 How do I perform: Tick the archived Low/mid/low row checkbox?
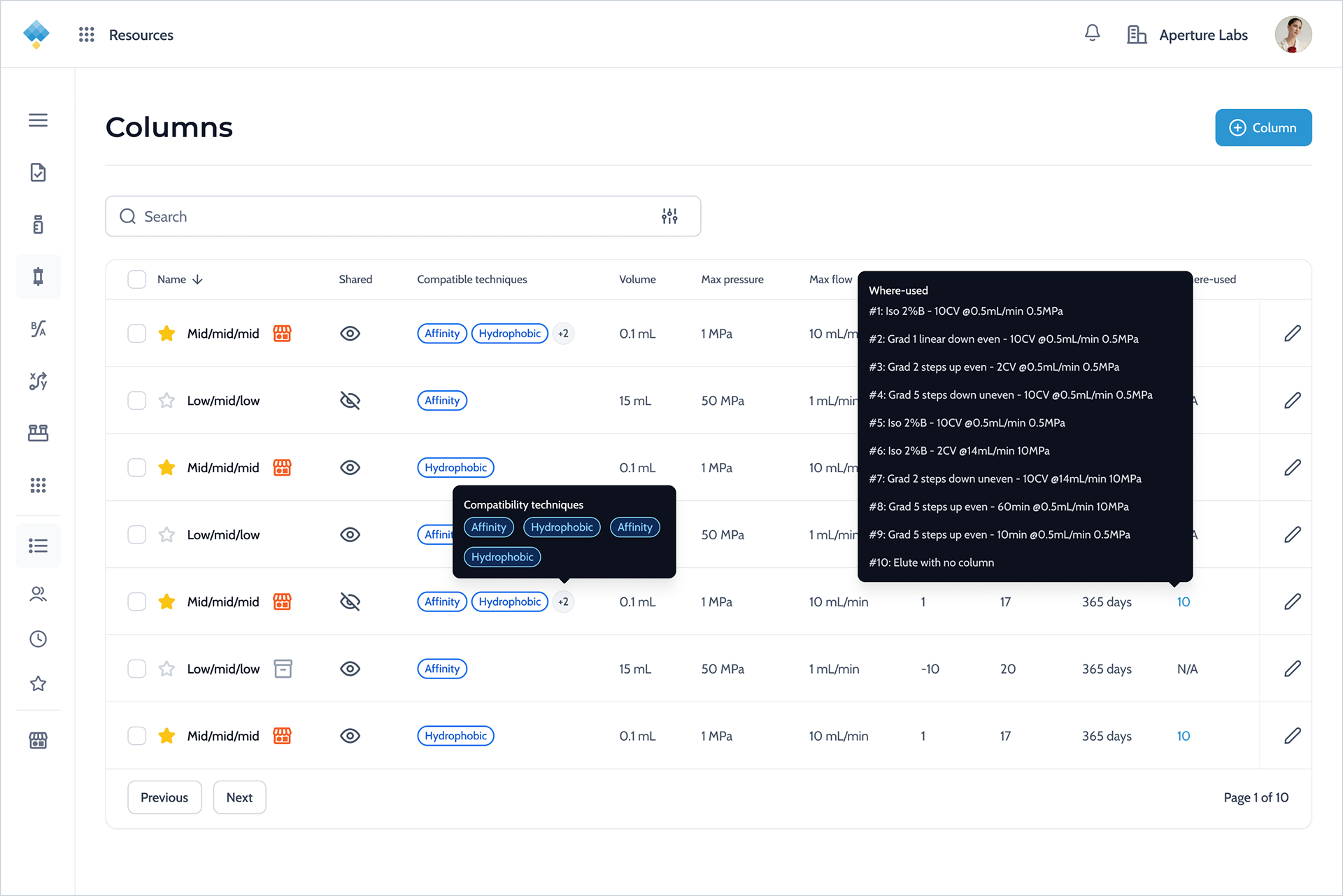(x=137, y=669)
